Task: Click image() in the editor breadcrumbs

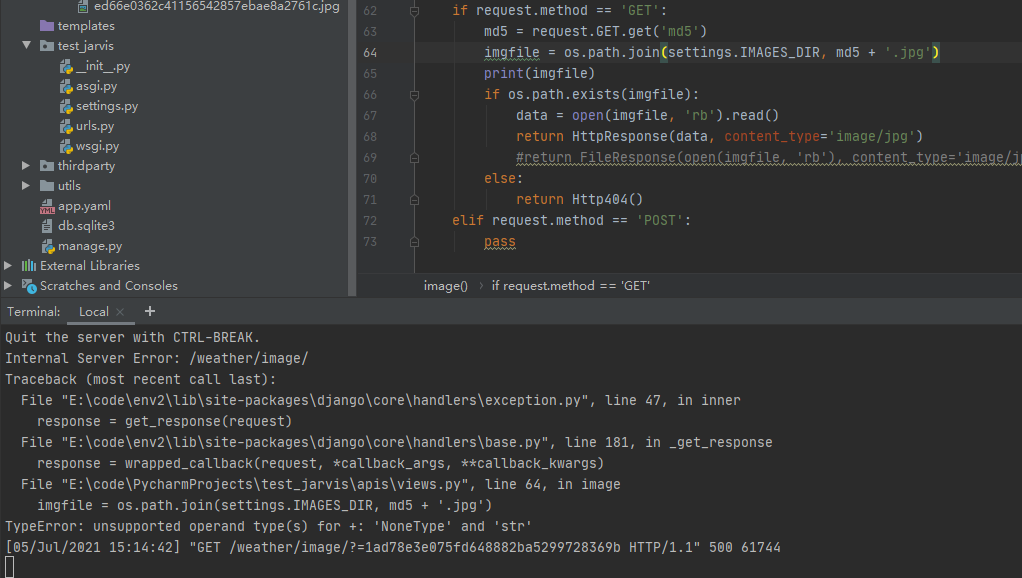Action: pos(445,285)
